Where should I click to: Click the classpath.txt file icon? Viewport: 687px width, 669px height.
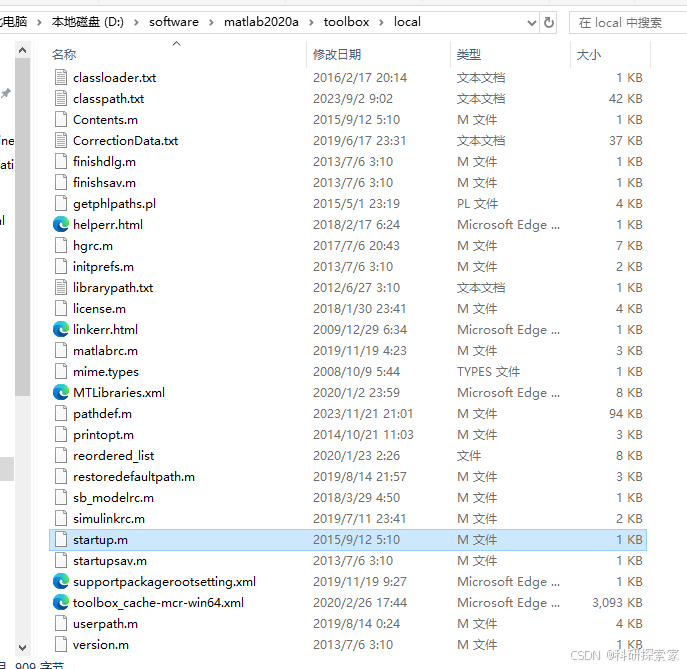pos(61,99)
